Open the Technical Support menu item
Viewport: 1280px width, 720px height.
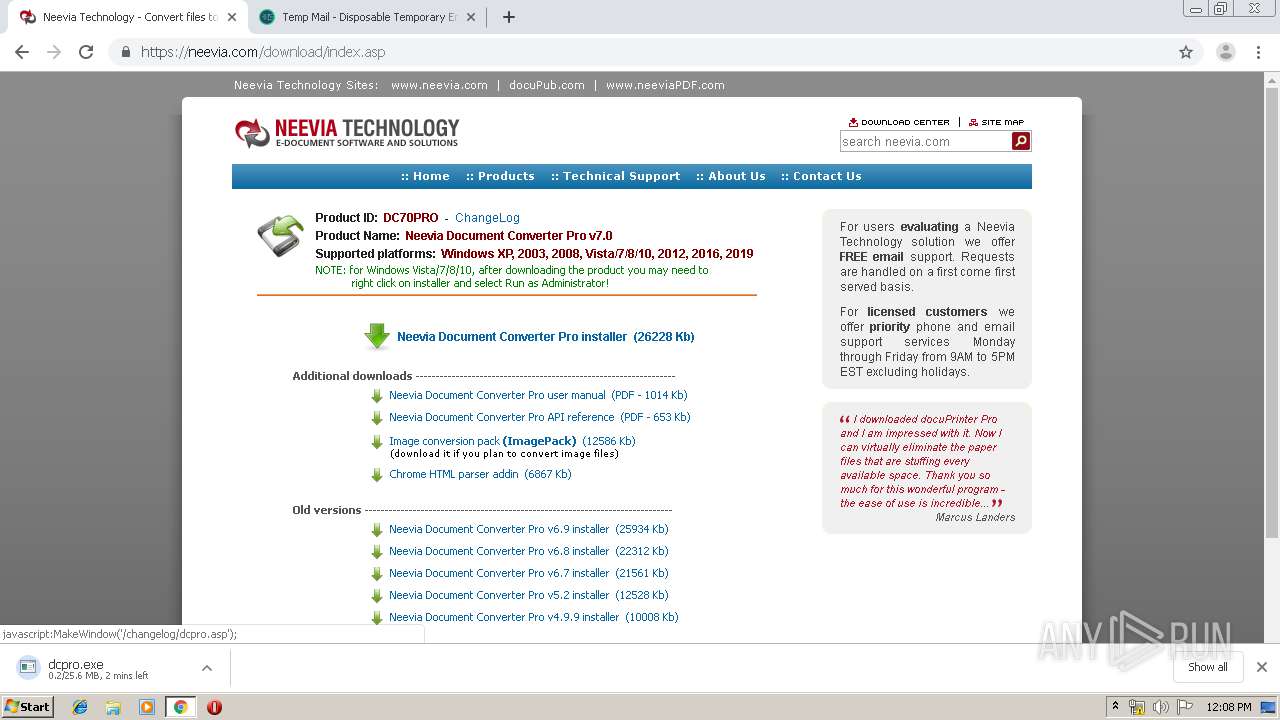pyautogui.click(x=615, y=176)
